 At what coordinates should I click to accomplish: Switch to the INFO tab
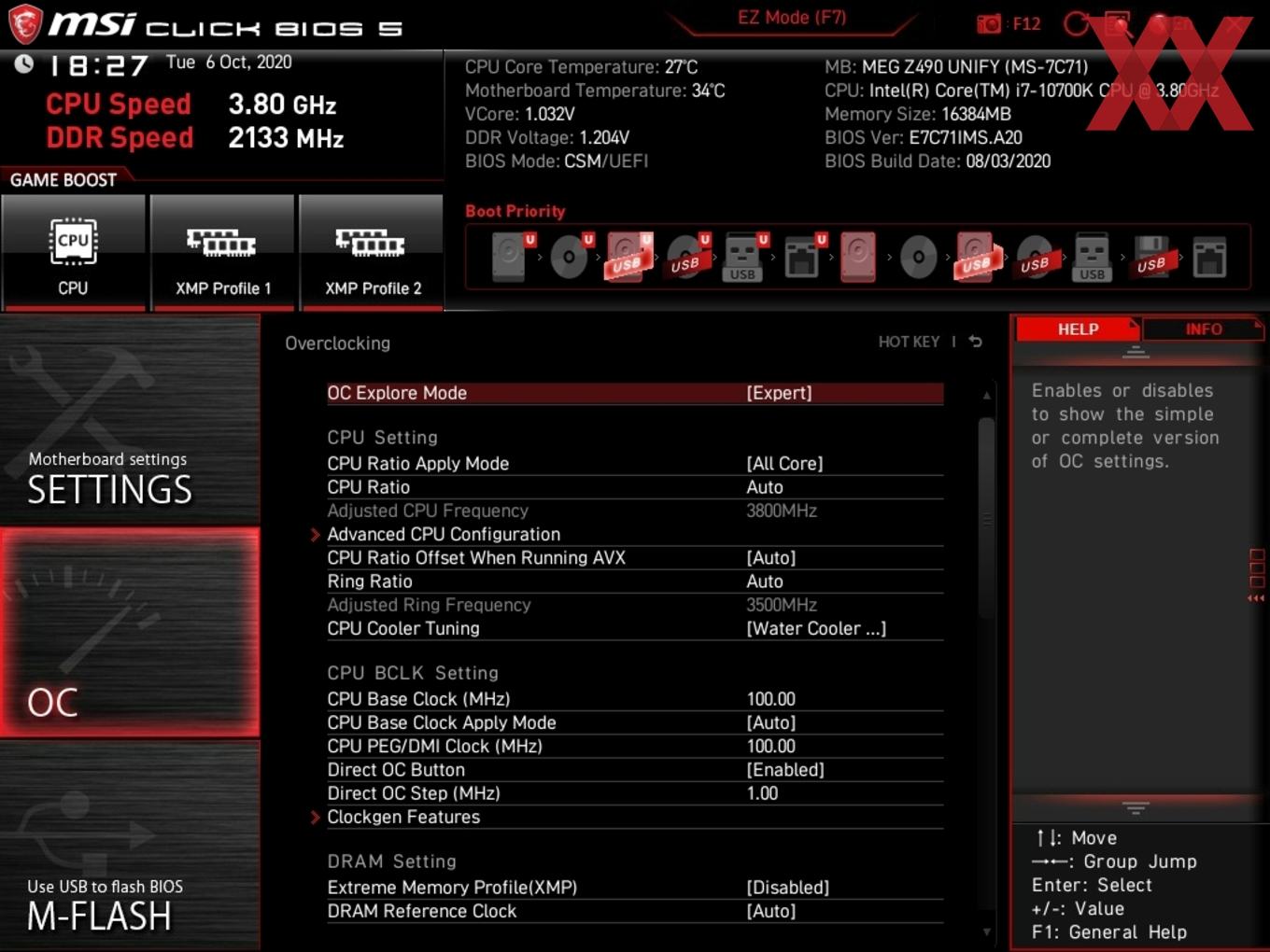(1204, 329)
